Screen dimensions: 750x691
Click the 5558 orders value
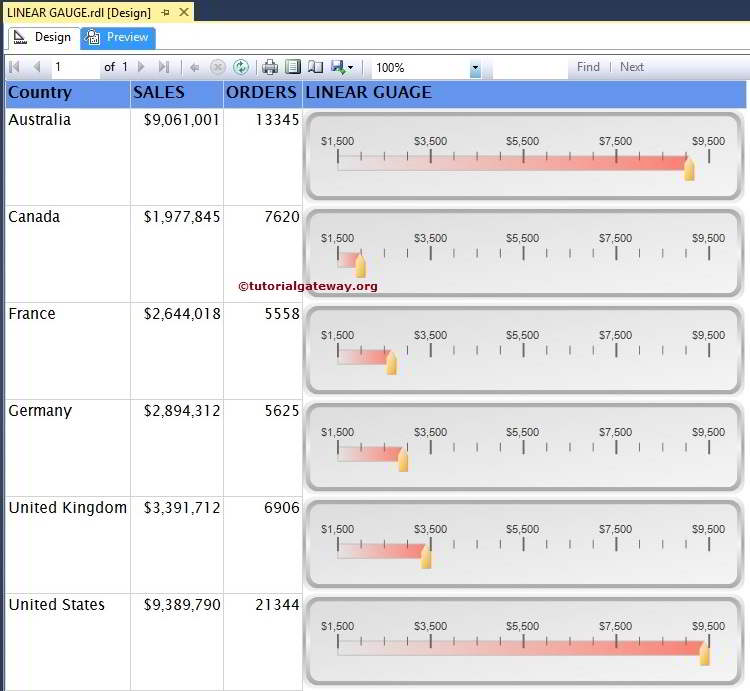[282, 314]
